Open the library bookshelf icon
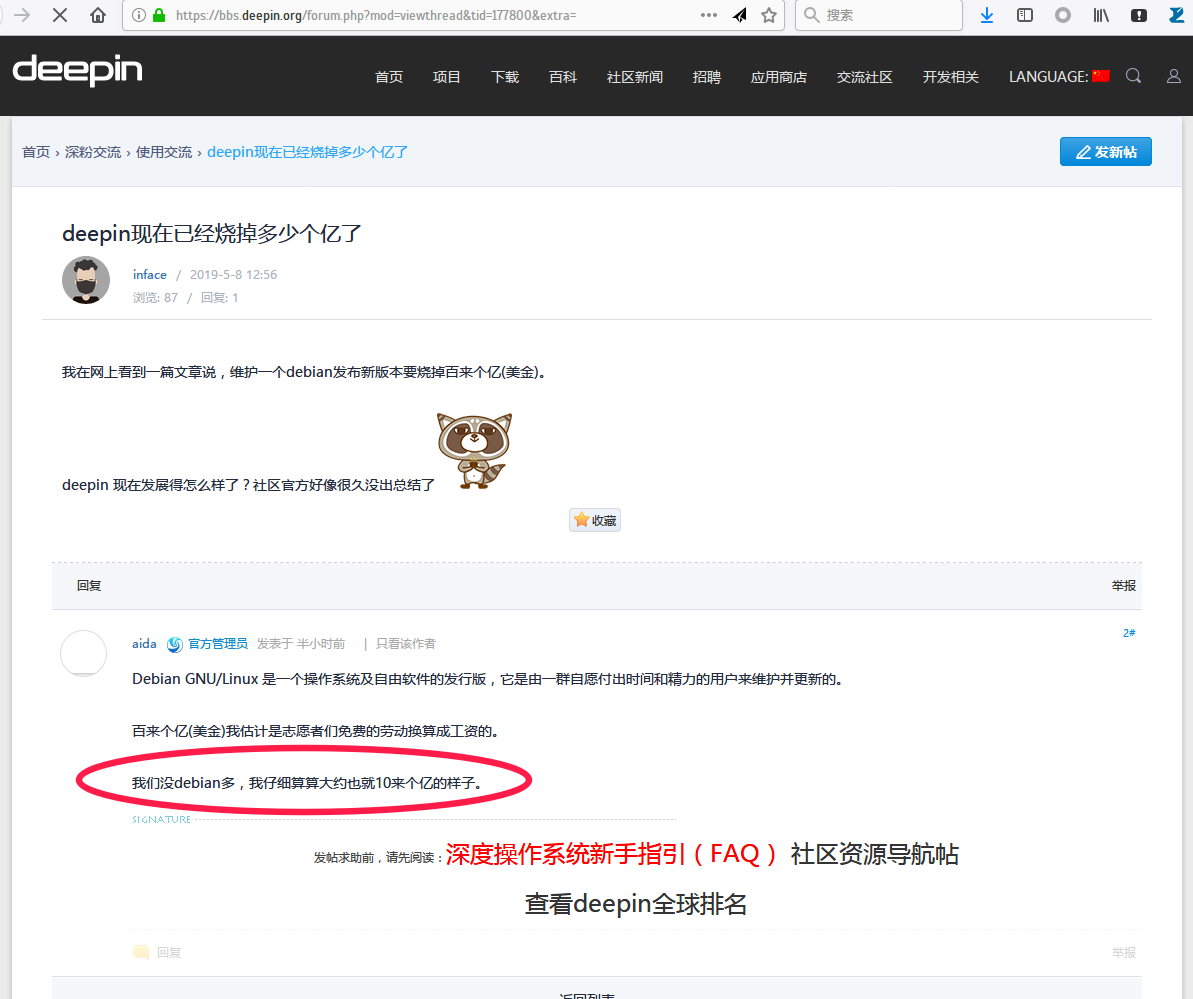Screen dimensions: 1193x999 pos(1101,15)
